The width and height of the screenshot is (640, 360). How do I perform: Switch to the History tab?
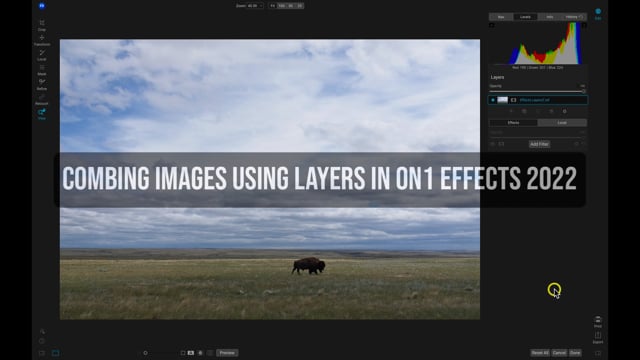point(574,17)
